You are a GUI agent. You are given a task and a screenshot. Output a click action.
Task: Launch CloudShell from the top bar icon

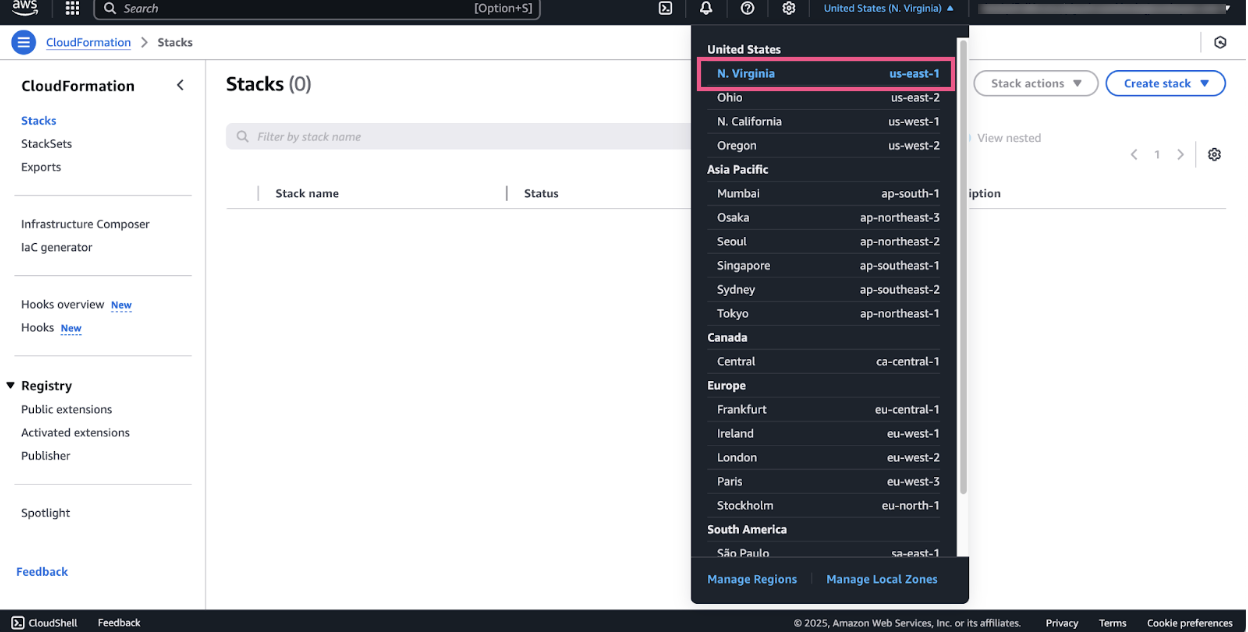pos(665,8)
